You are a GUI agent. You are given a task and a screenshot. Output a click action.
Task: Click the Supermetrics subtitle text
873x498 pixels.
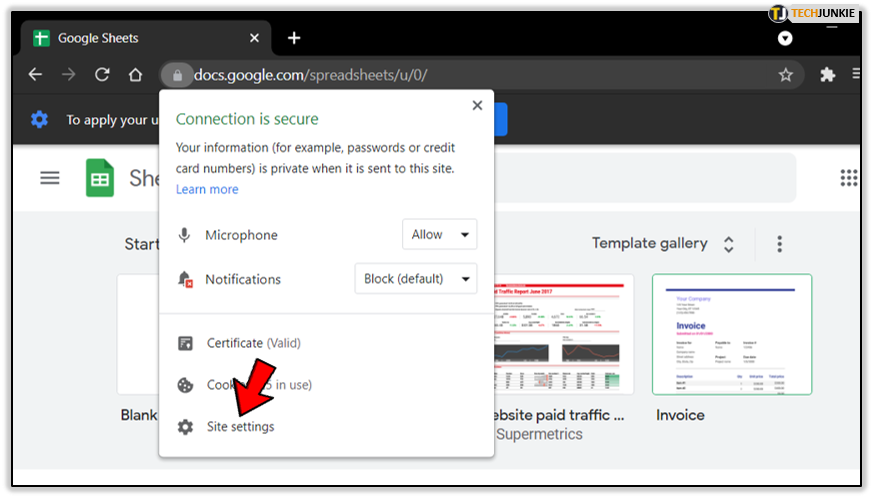pos(539,434)
